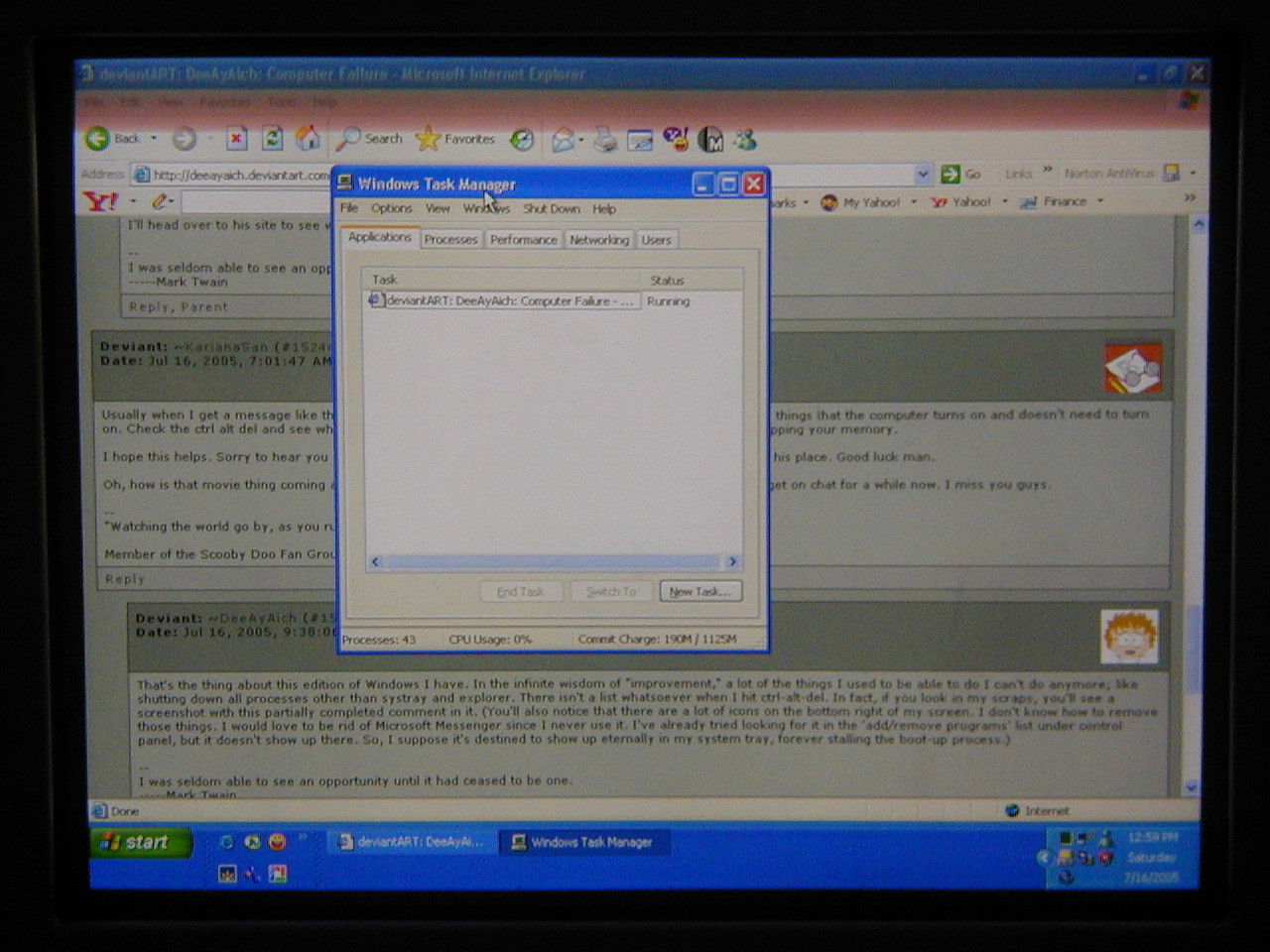Click the Windows Task Manager taskbar button
The width and height of the screenshot is (1270, 952).
(583, 843)
